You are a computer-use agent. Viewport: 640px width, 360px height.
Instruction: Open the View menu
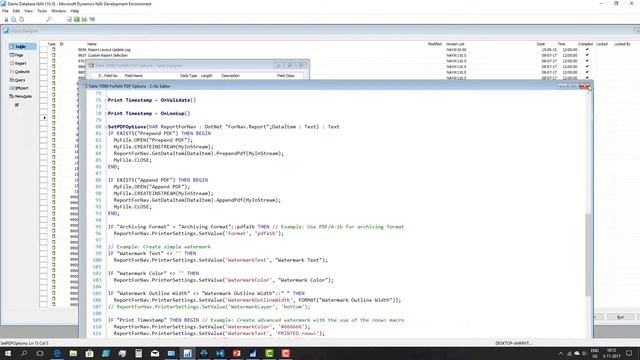[29, 11]
